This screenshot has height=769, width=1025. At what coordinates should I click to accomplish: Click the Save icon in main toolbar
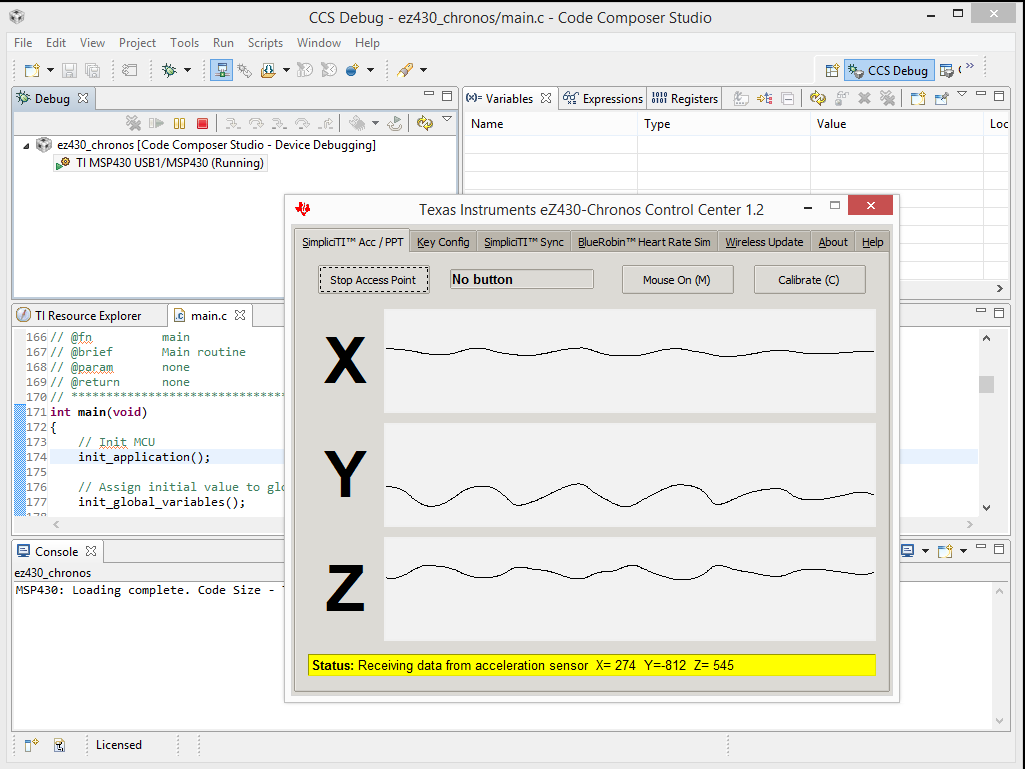tap(69, 70)
